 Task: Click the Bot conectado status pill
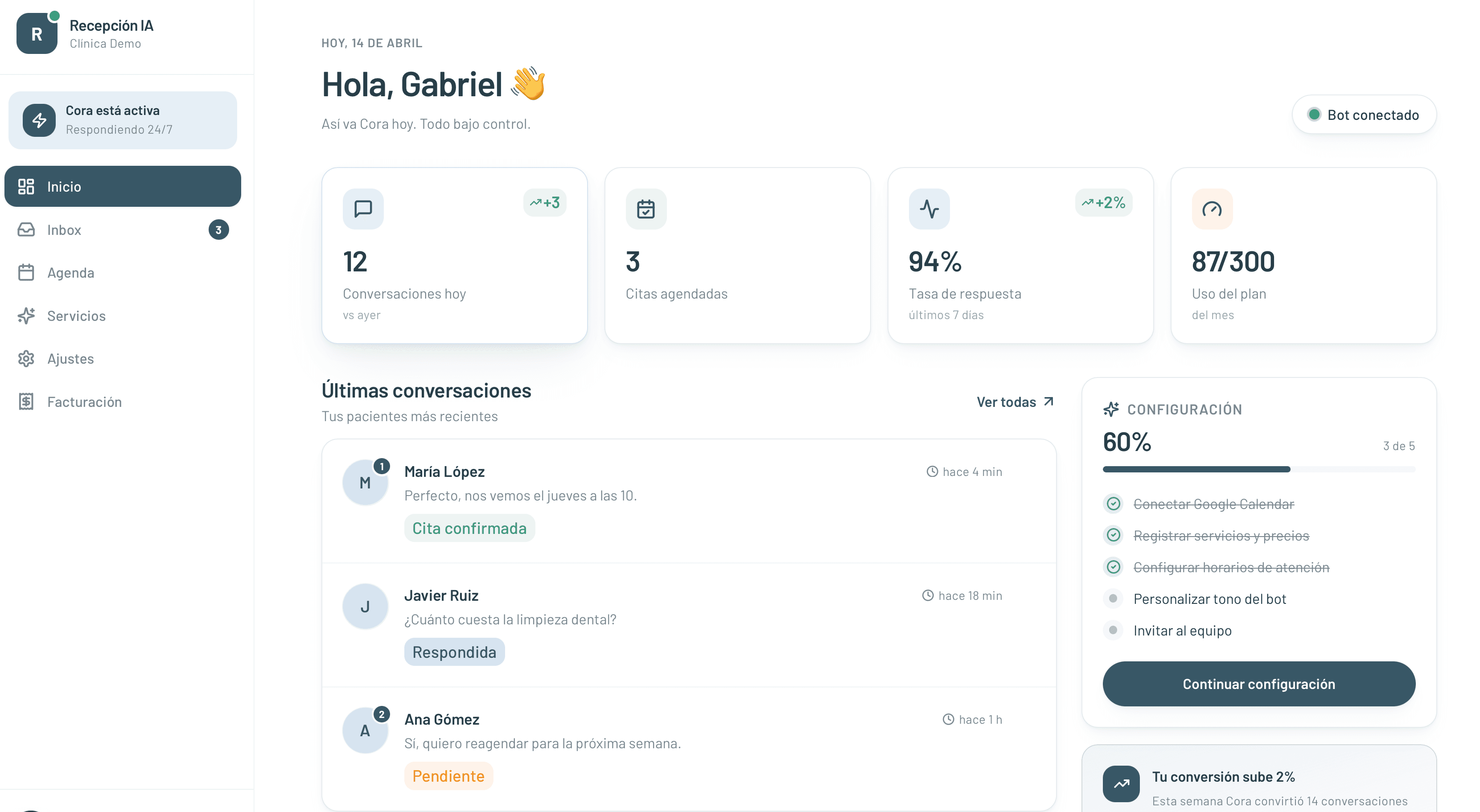pos(1364,115)
